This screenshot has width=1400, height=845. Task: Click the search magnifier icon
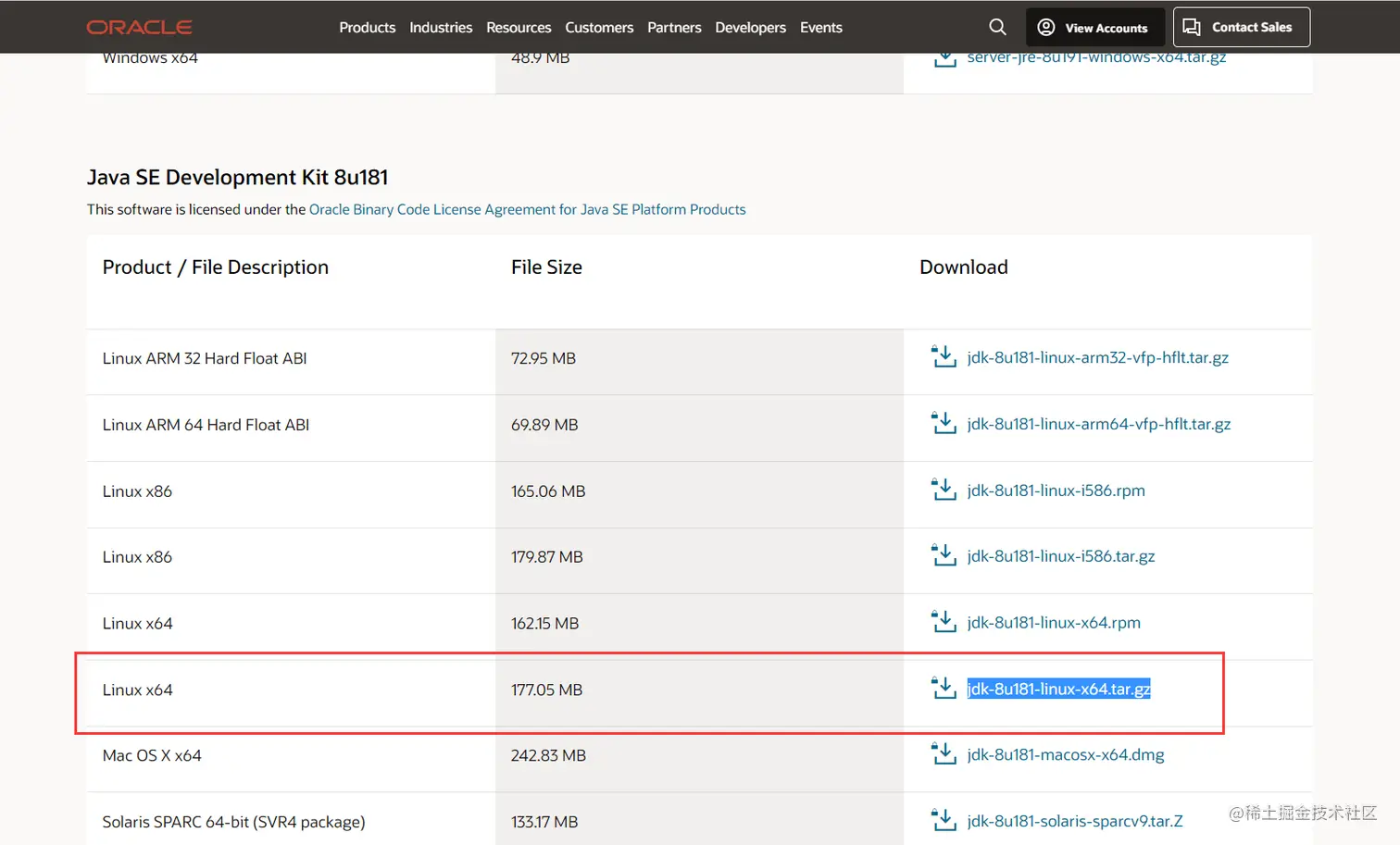point(997,27)
